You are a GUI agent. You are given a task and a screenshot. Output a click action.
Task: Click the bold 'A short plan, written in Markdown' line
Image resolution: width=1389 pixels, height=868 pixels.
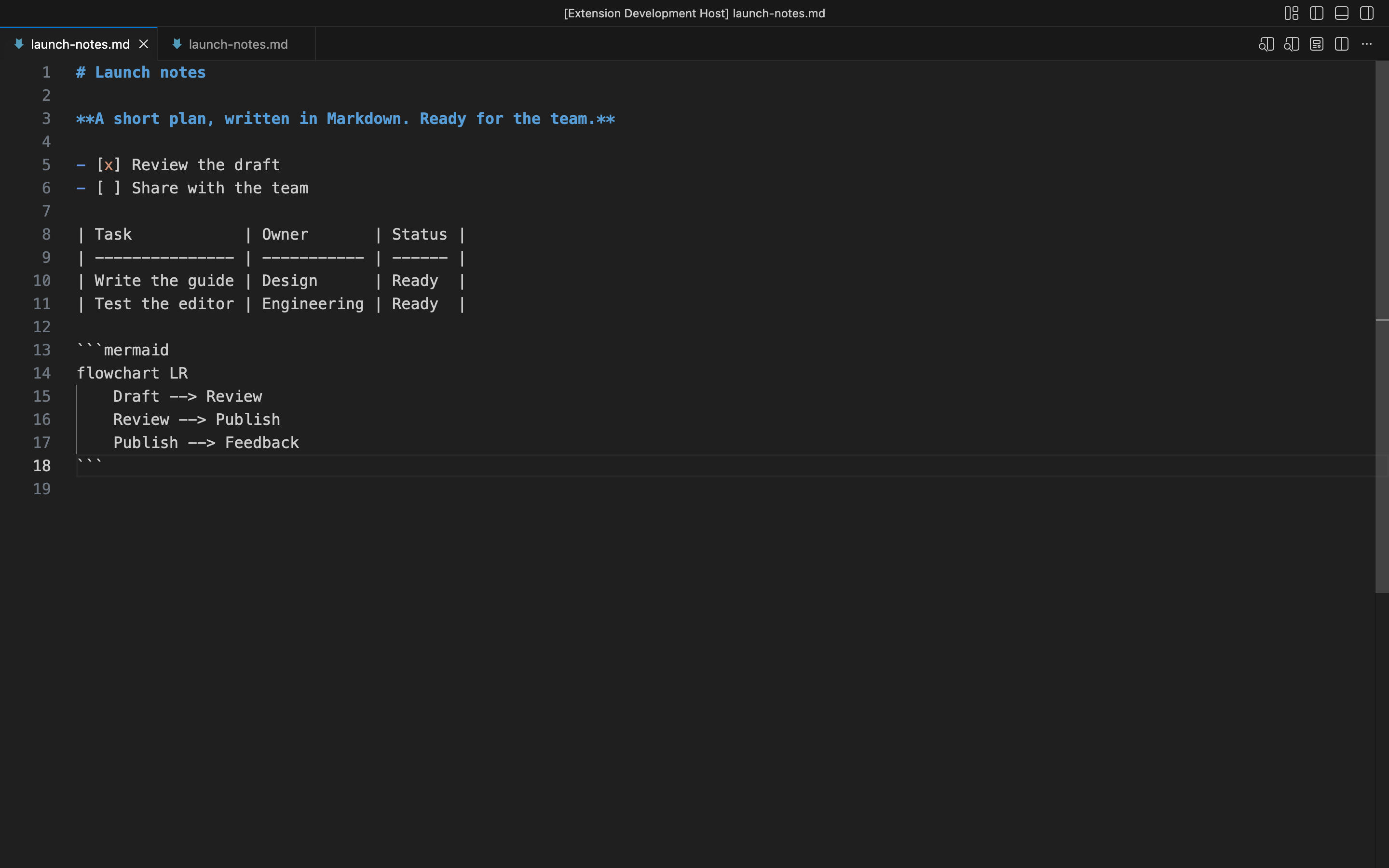(x=345, y=119)
